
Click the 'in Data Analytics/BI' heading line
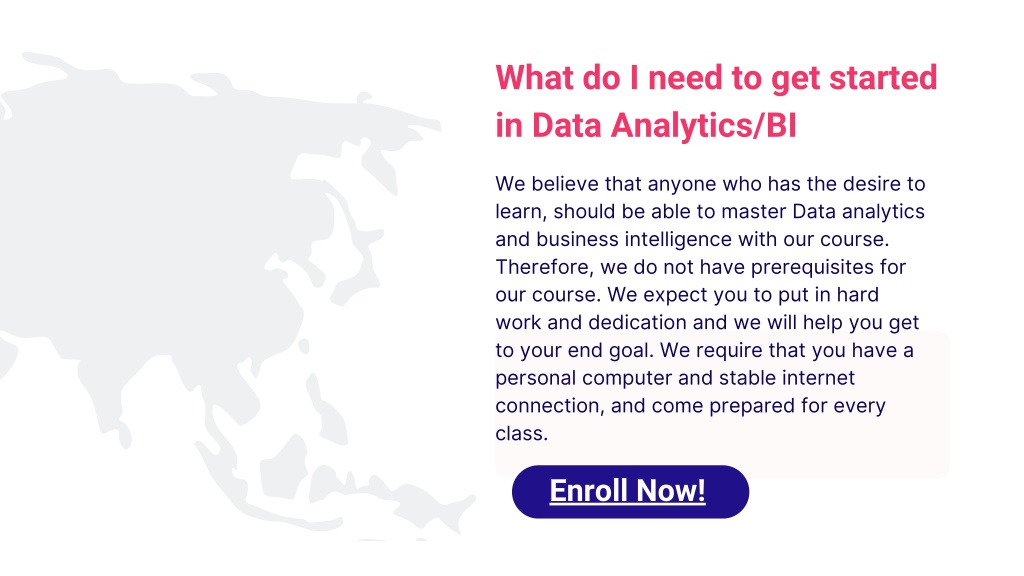pos(646,125)
